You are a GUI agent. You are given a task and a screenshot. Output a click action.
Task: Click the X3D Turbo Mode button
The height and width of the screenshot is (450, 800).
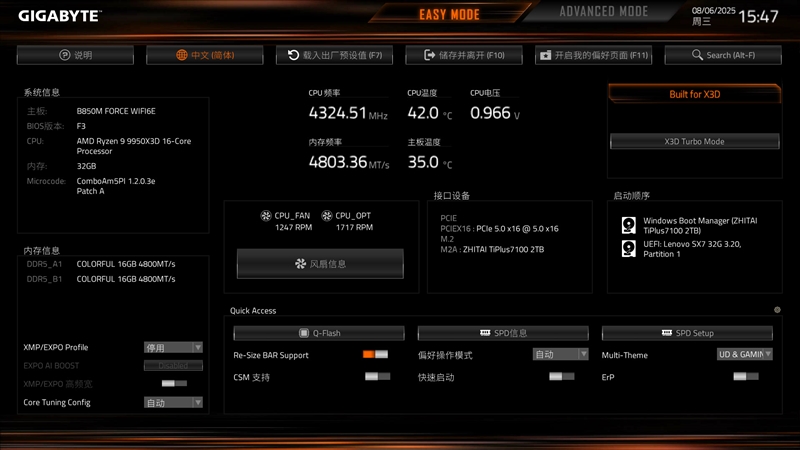pyautogui.click(x=694, y=141)
